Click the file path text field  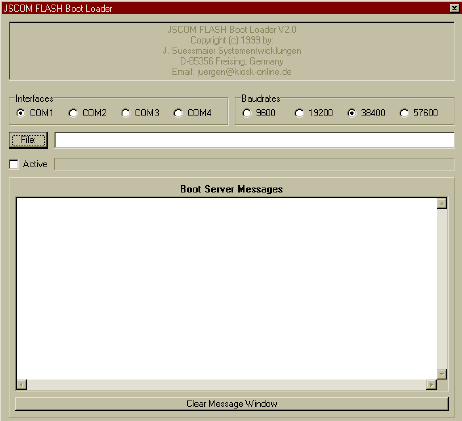(x=254, y=140)
